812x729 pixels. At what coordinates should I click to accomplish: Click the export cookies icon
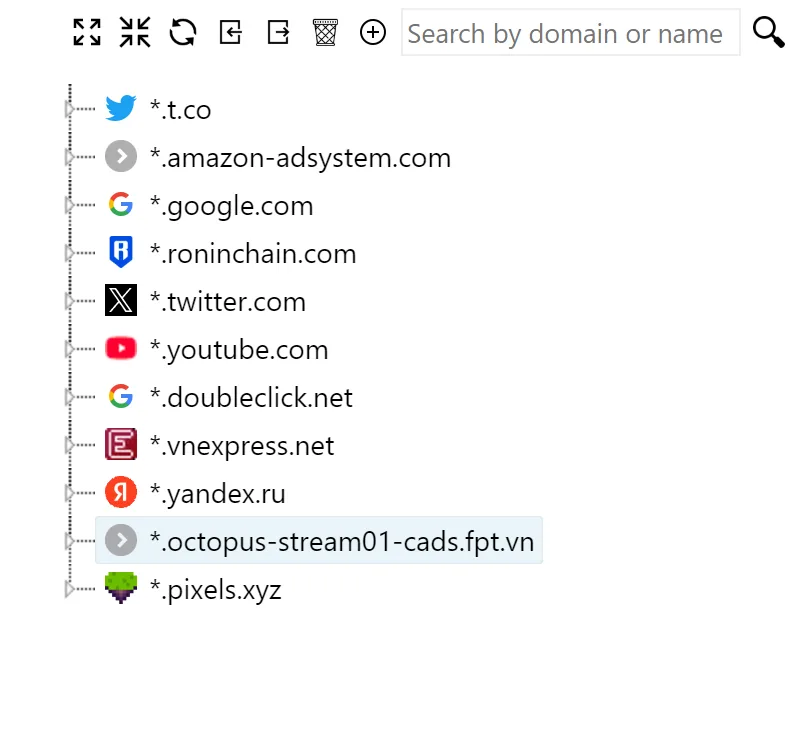[278, 32]
